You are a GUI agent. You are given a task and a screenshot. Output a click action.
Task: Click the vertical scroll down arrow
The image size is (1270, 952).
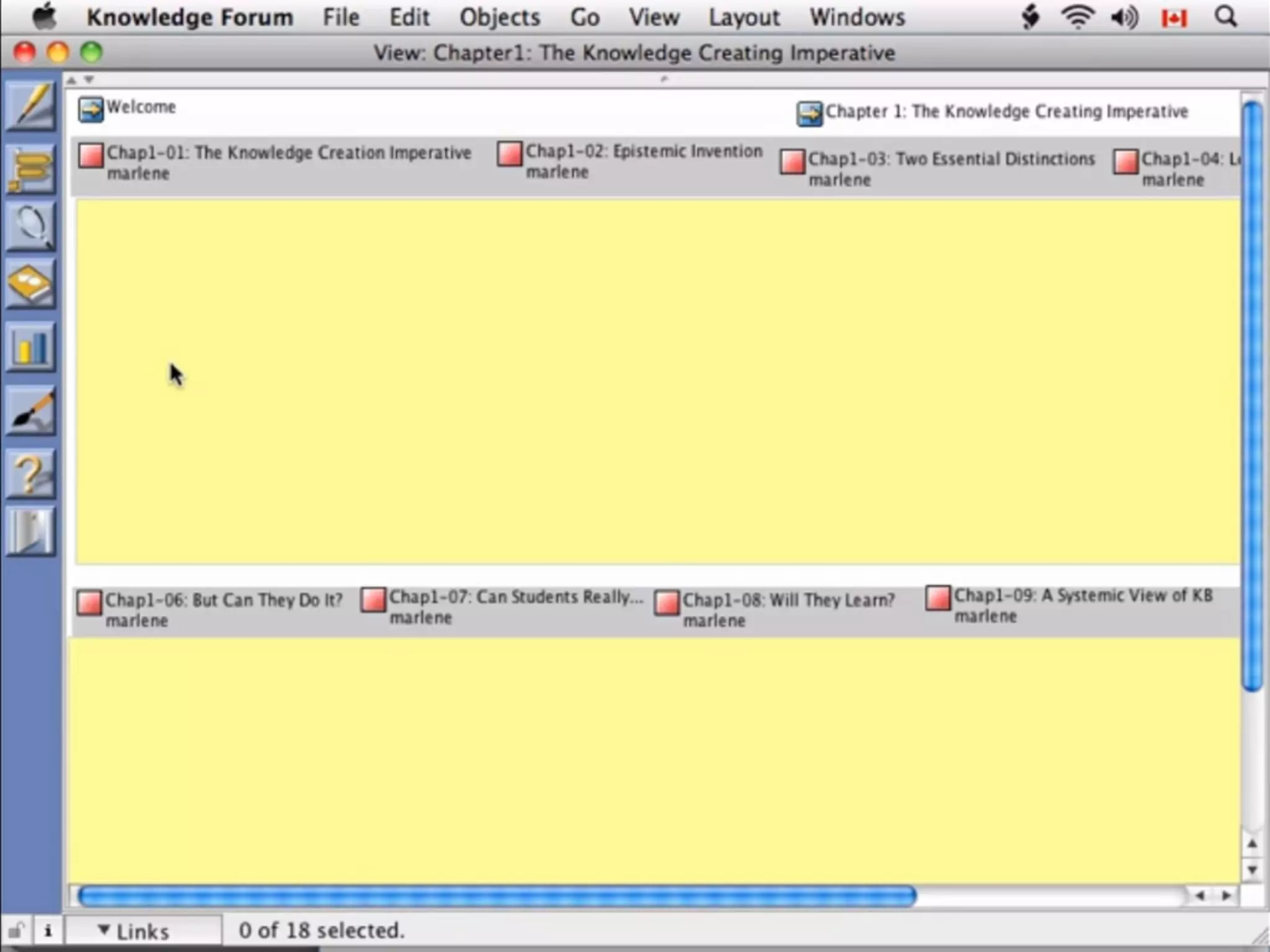1252,870
